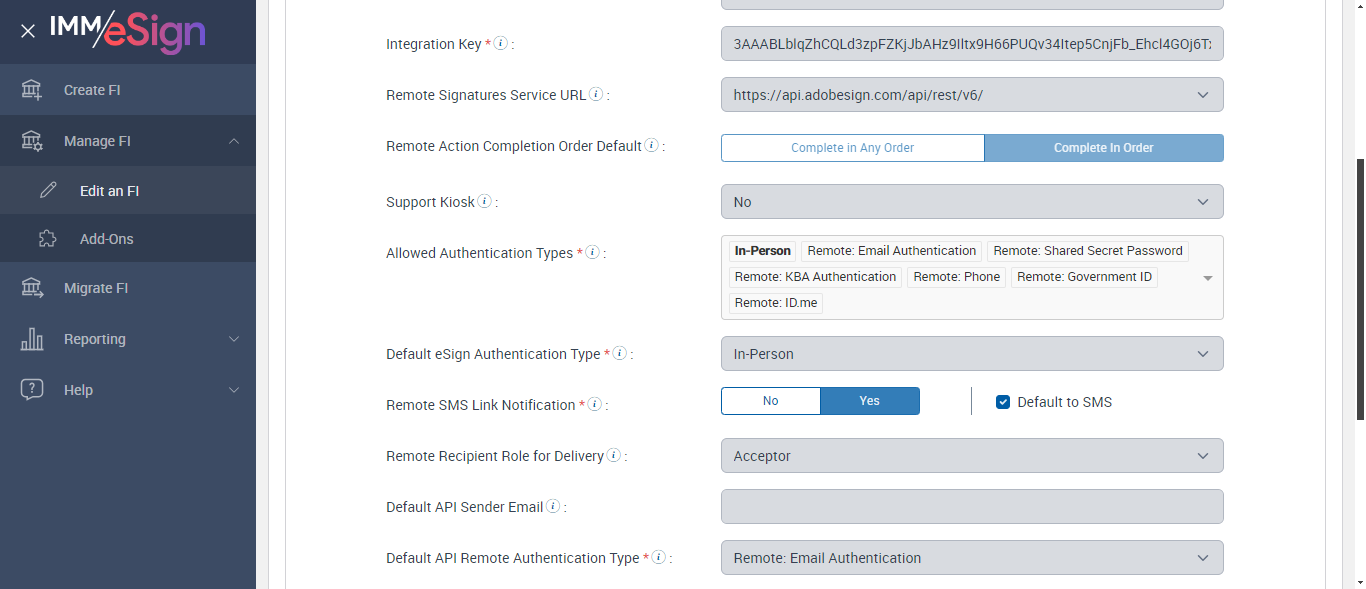The image size is (1366, 589).
Task: Expand the Reporting sidebar menu
Action: (x=128, y=339)
